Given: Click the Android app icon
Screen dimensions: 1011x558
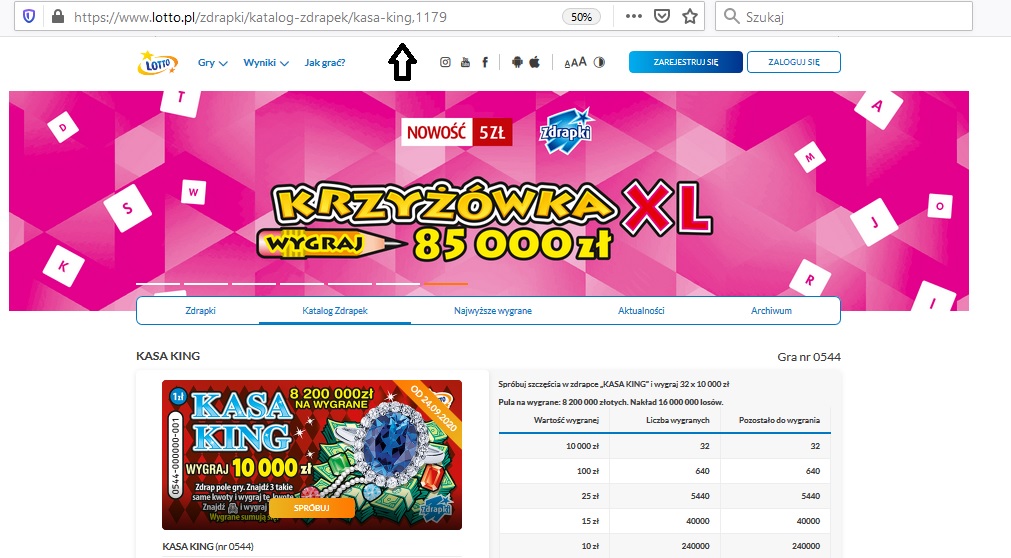Looking at the screenshot, I should coord(517,62).
